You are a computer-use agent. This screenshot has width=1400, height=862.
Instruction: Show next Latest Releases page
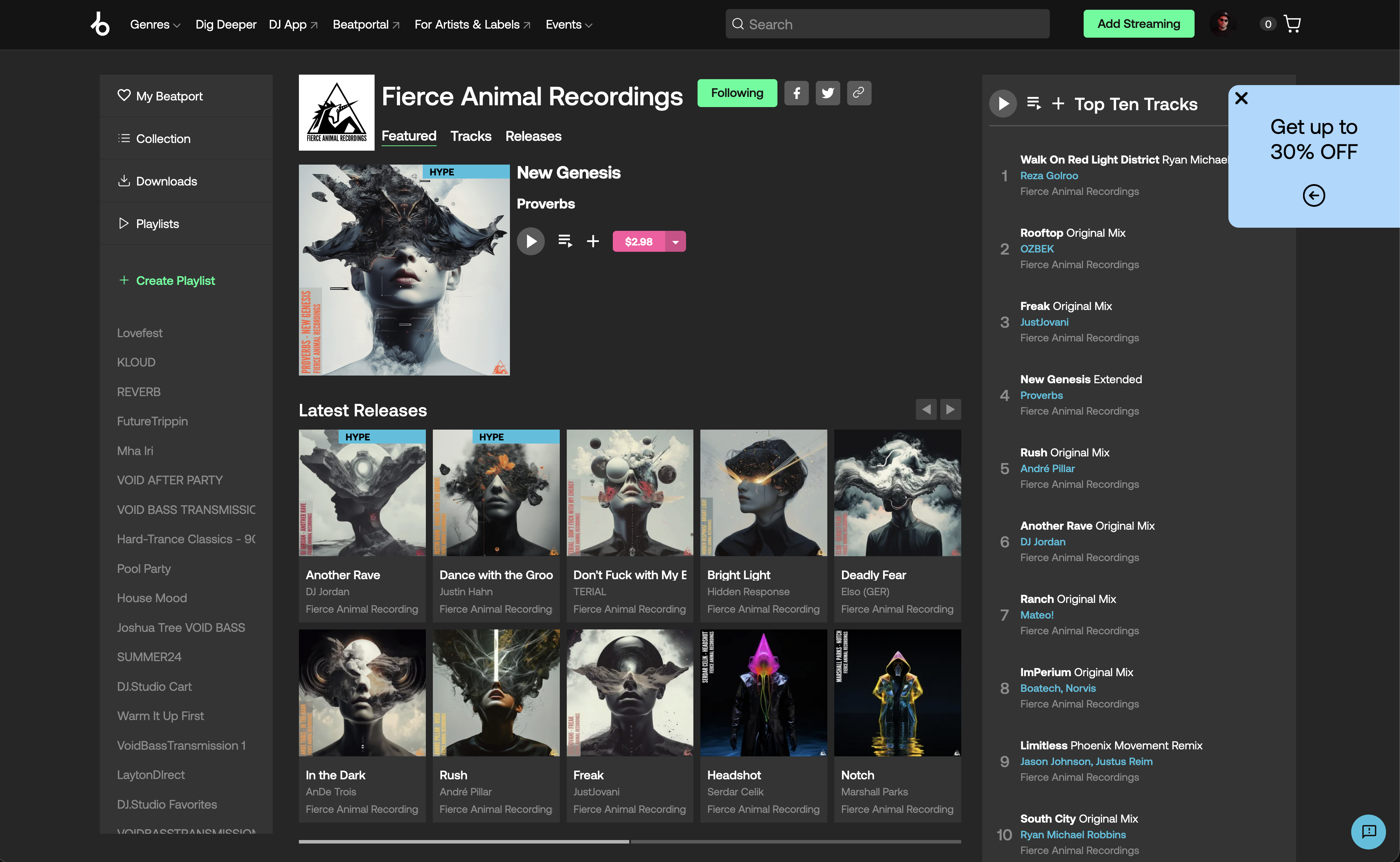pyautogui.click(x=950, y=409)
